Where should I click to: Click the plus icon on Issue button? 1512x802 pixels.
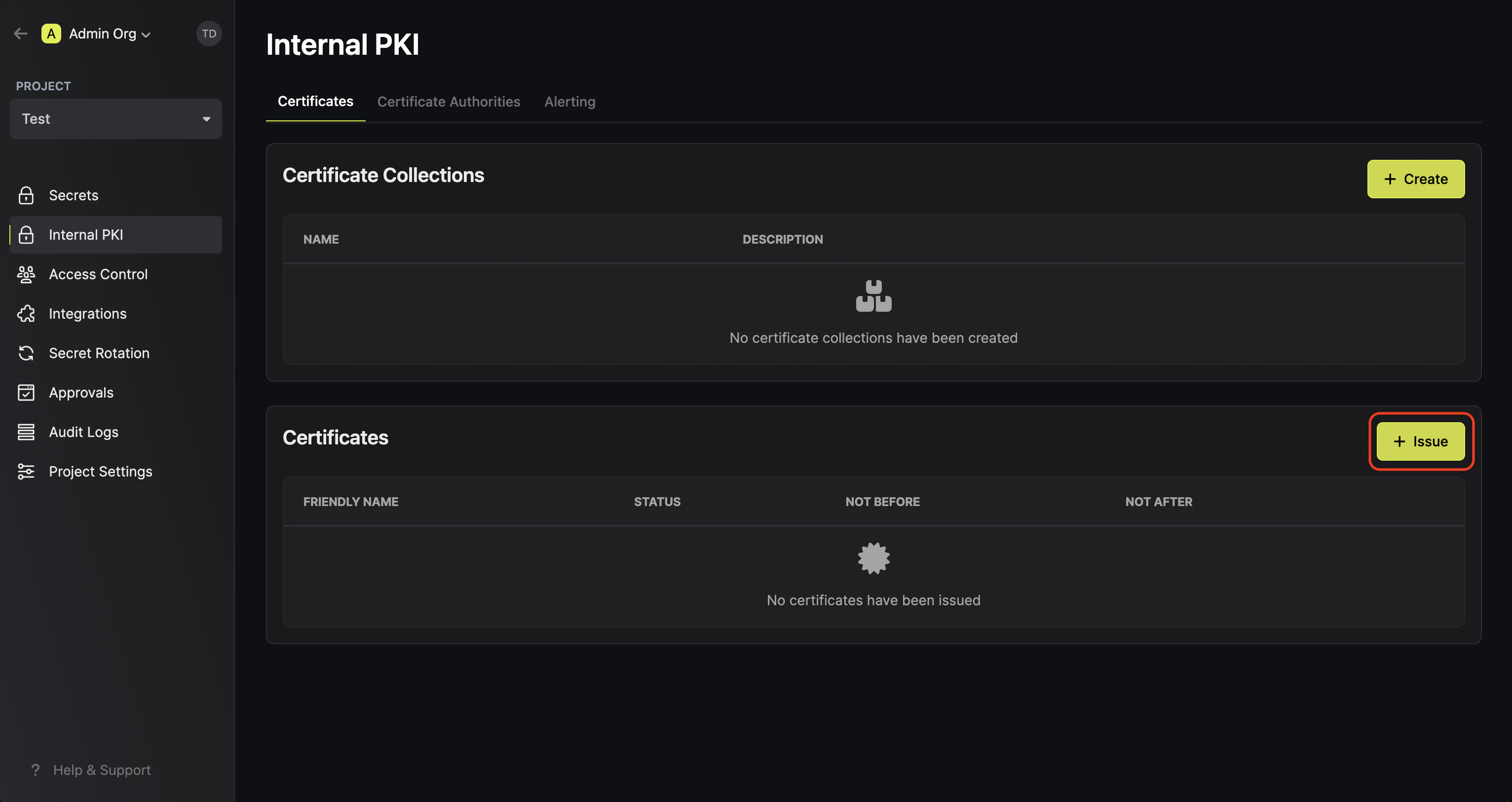coord(1399,441)
